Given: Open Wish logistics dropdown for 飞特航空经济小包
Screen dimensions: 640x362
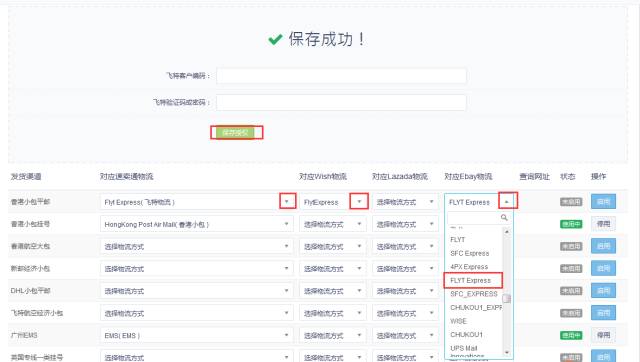Looking at the screenshot, I should [x=333, y=313].
